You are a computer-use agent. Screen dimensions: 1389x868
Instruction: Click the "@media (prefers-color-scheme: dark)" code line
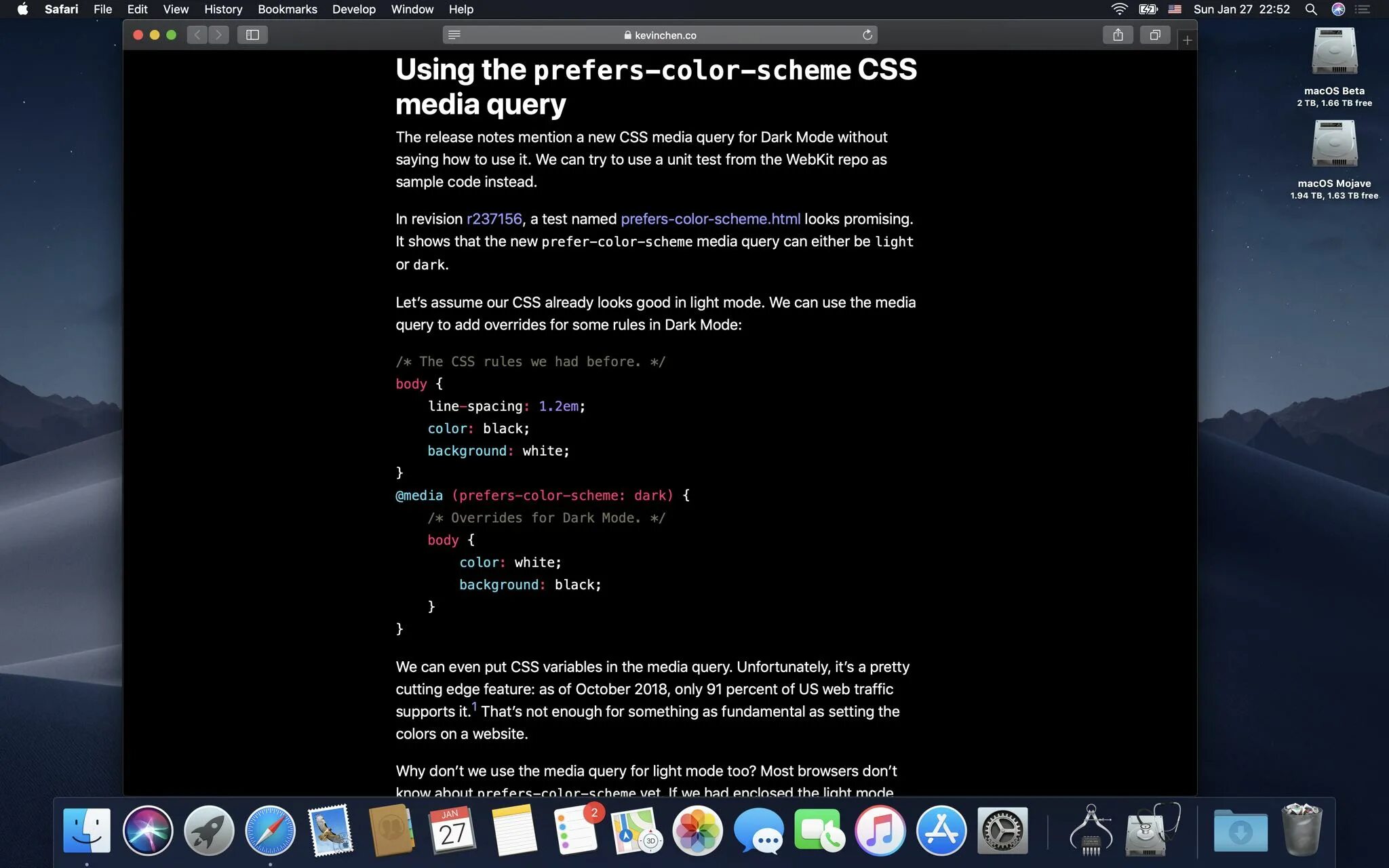coord(543,496)
